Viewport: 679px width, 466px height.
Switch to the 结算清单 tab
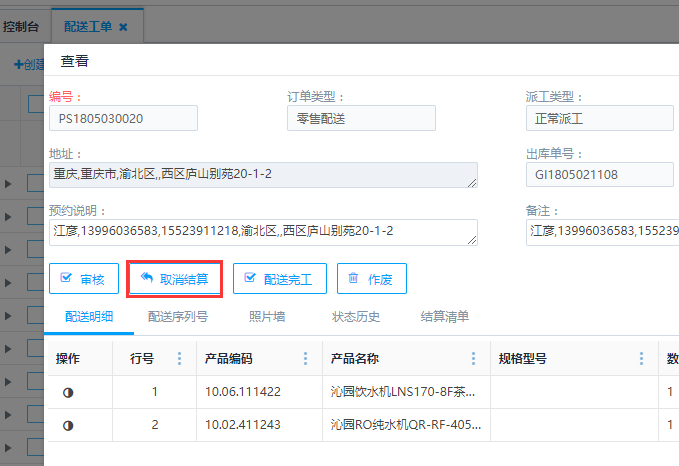pos(444,317)
